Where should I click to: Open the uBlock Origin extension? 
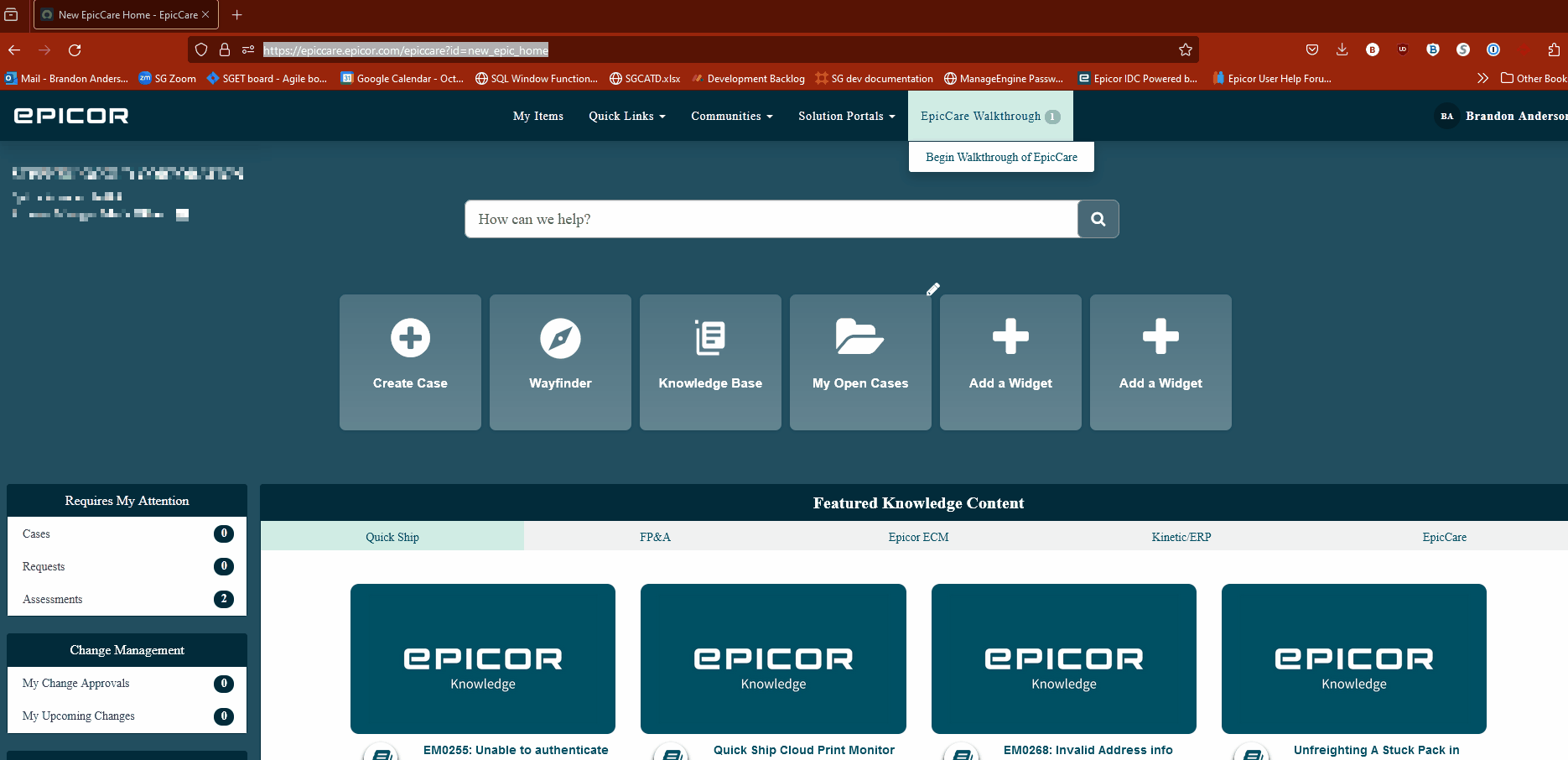point(1403,50)
